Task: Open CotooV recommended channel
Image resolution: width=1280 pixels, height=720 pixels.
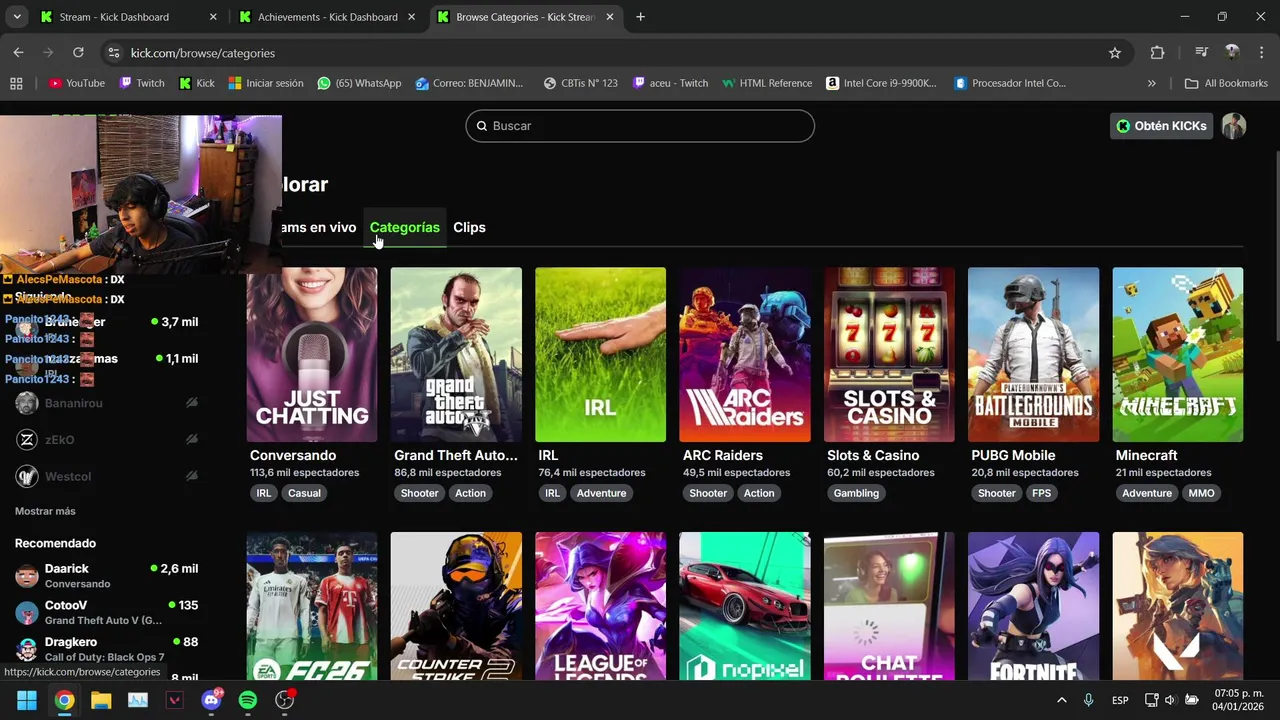Action: click(x=106, y=612)
